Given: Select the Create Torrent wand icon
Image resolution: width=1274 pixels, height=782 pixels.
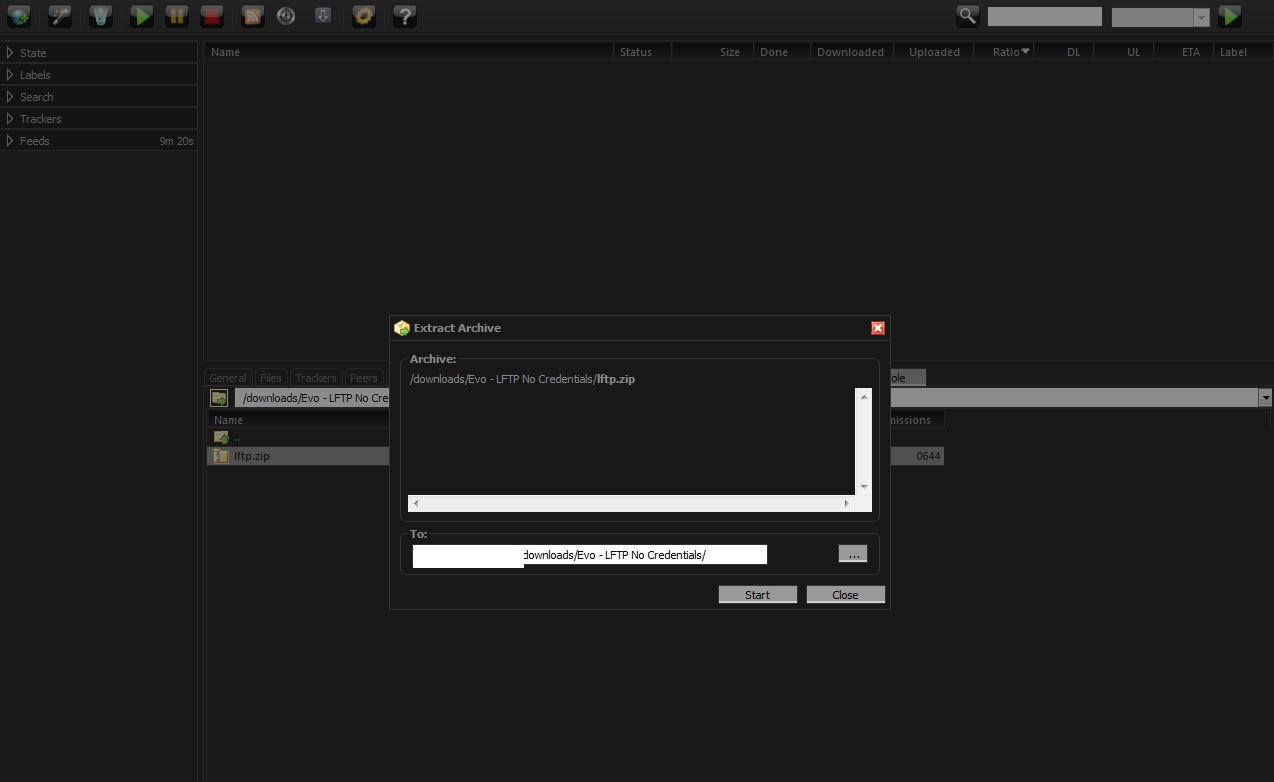Looking at the screenshot, I should (x=59, y=16).
